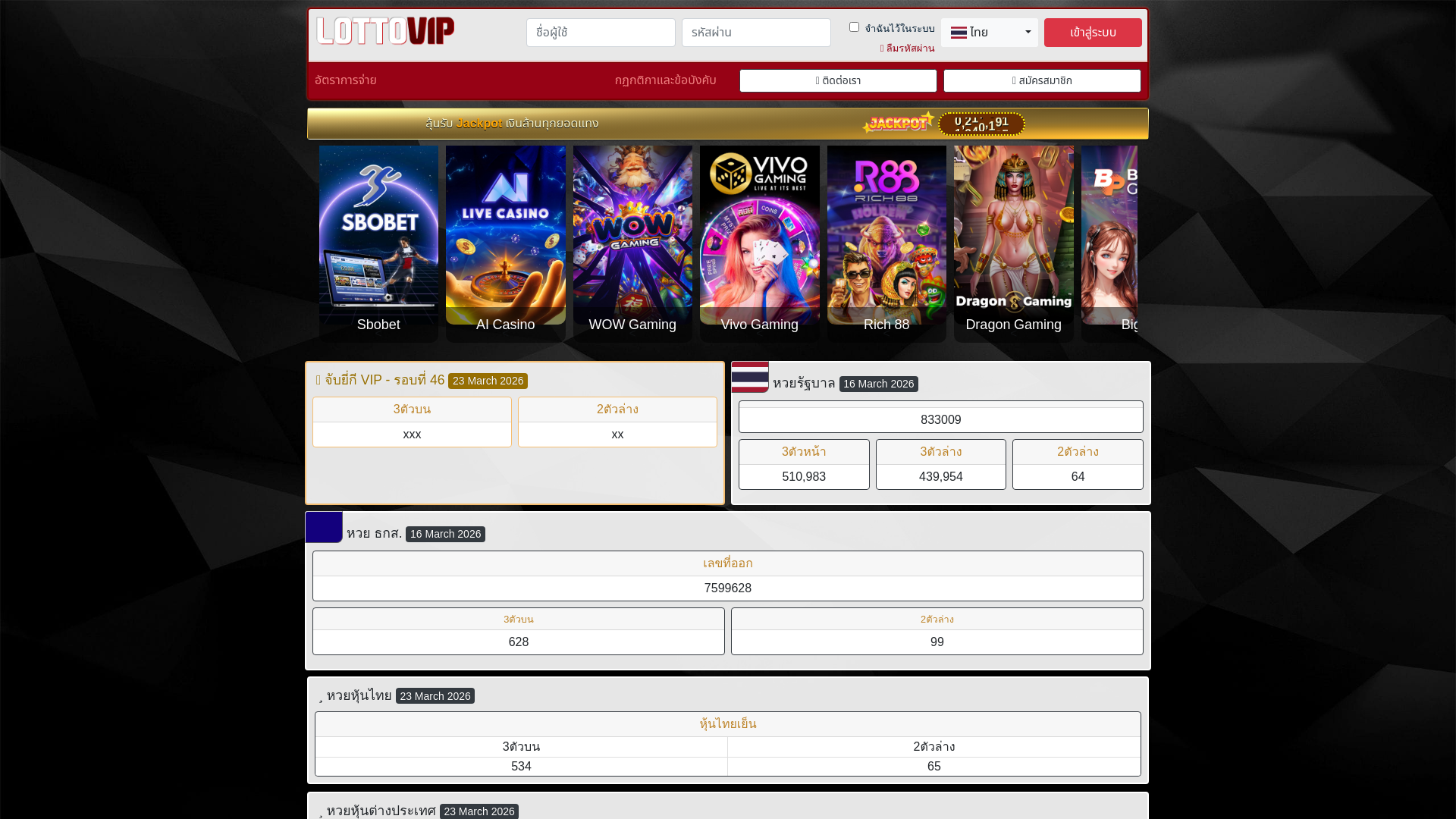Open the rules and regulations menu item
1456x819 pixels.
665,80
